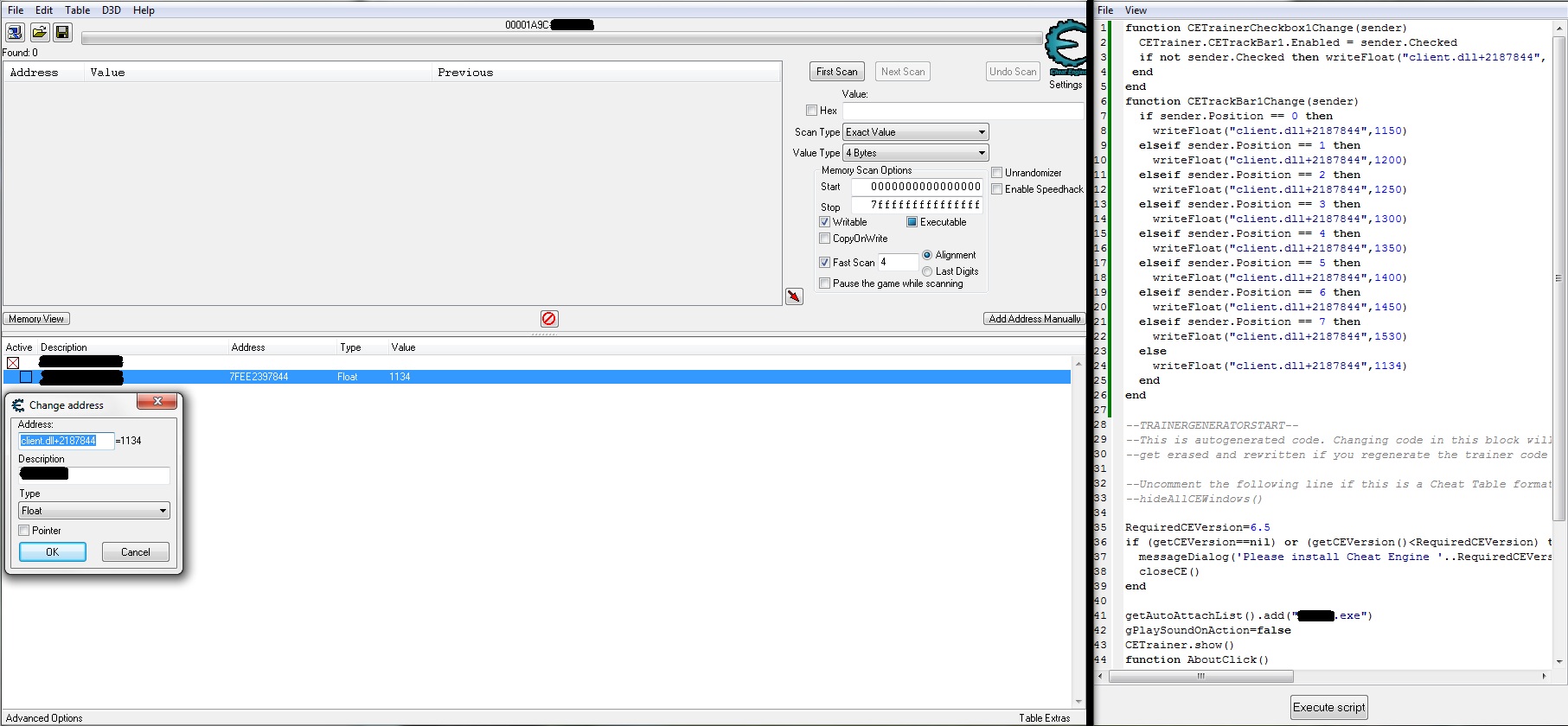Click the Cheat Engine logo icon
1568x726 pixels.
click(x=1066, y=47)
